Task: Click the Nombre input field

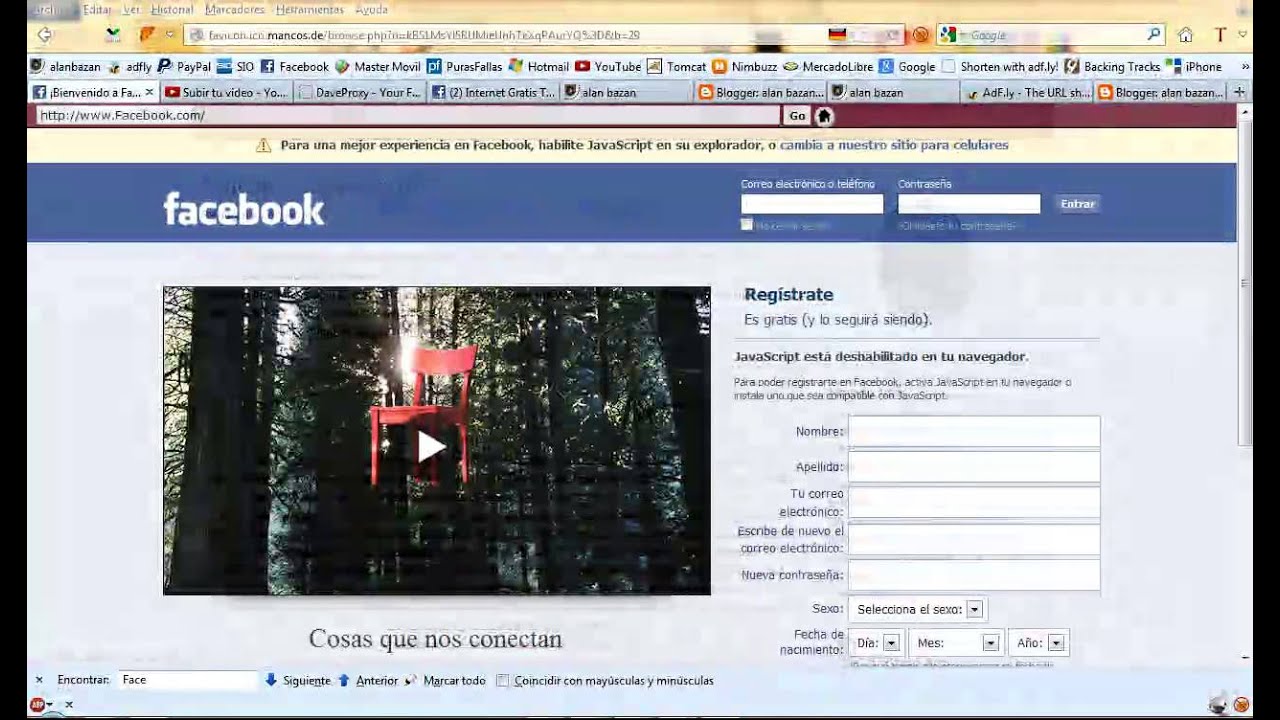Action: (x=974, y=432)
